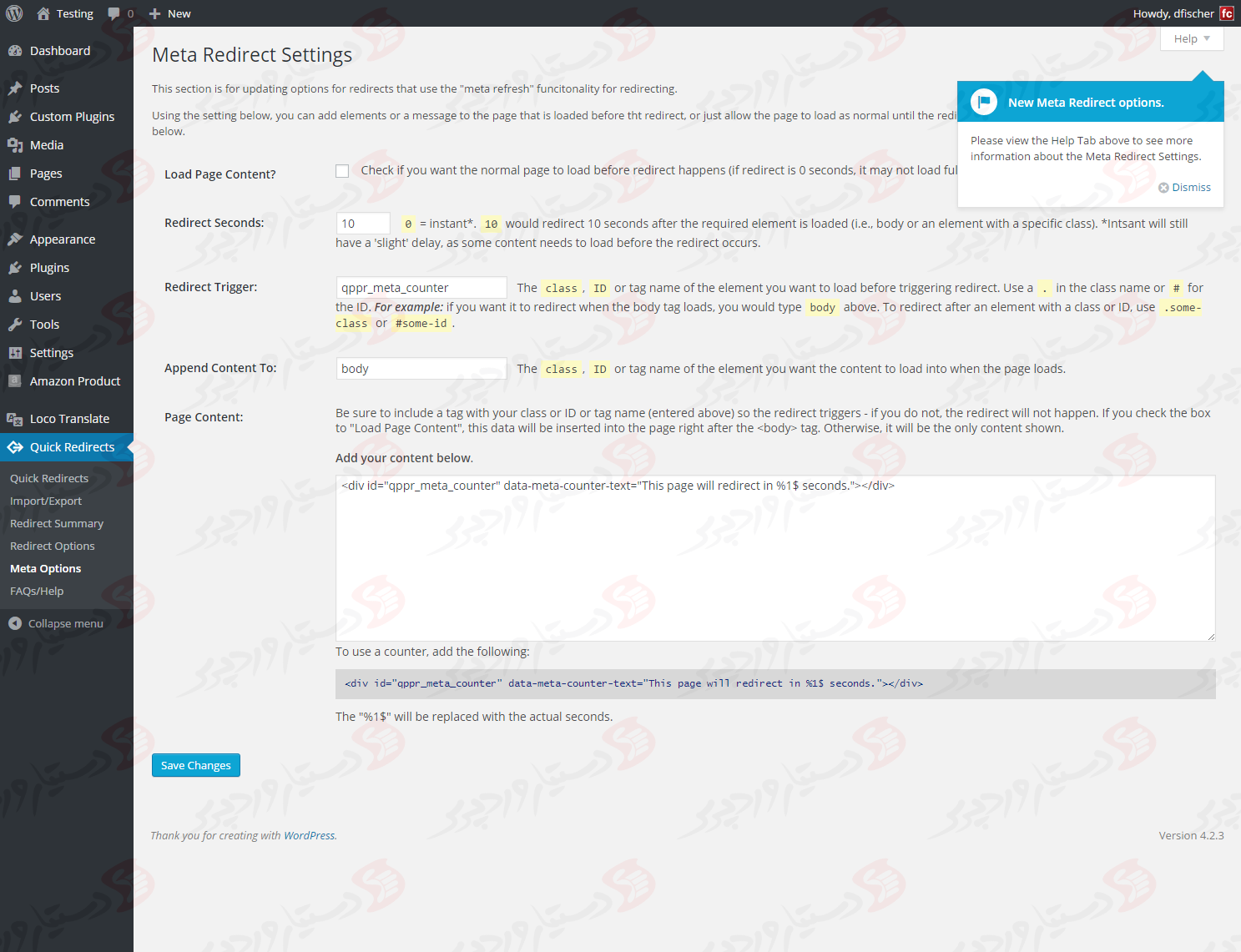
Task: Click the Save Changes button
Action: click(x=195, y=765)
